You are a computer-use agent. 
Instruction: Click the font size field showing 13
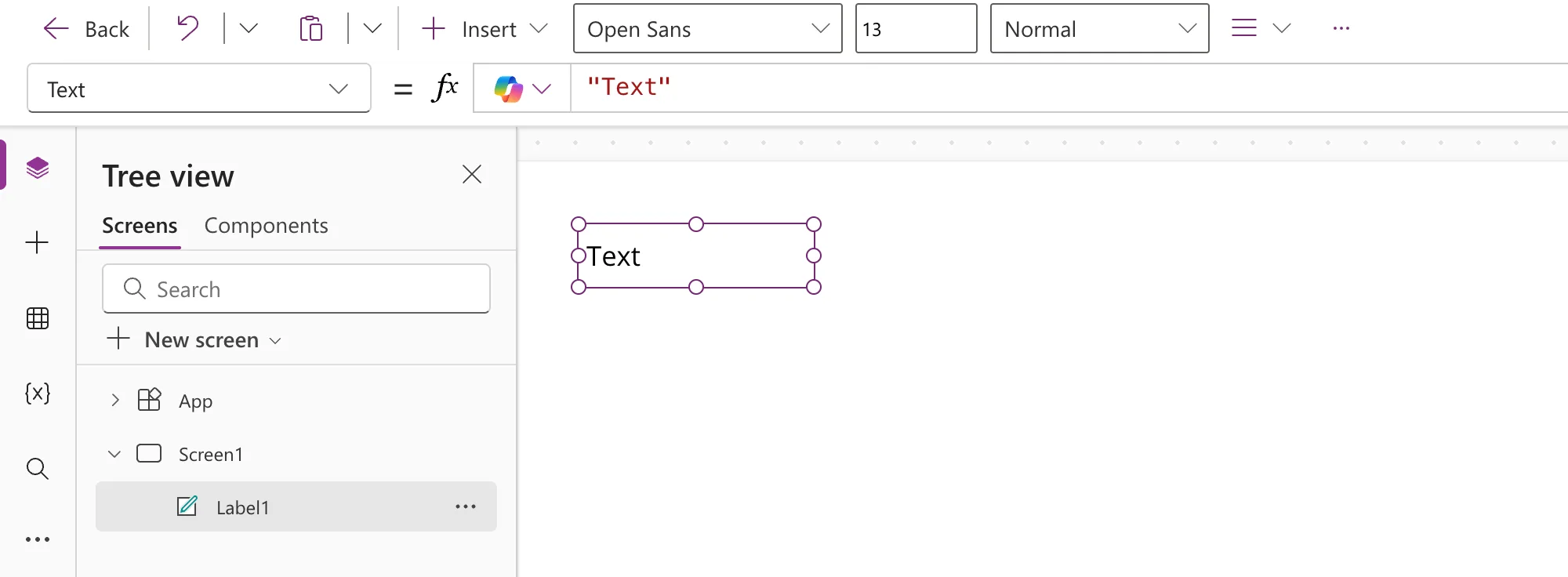point(916,29)
